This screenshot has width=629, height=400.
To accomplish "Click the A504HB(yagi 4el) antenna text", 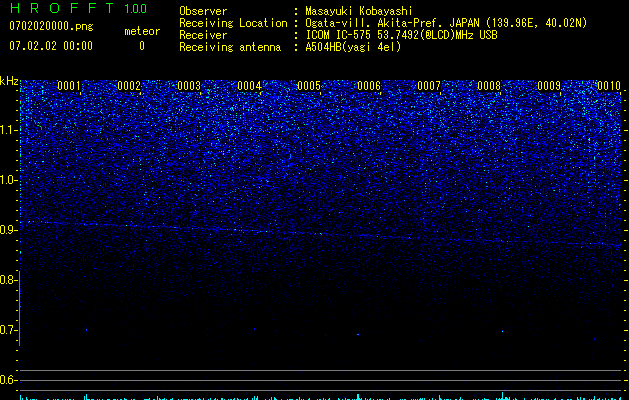I will pyautogui.click(x=353, y=47).
